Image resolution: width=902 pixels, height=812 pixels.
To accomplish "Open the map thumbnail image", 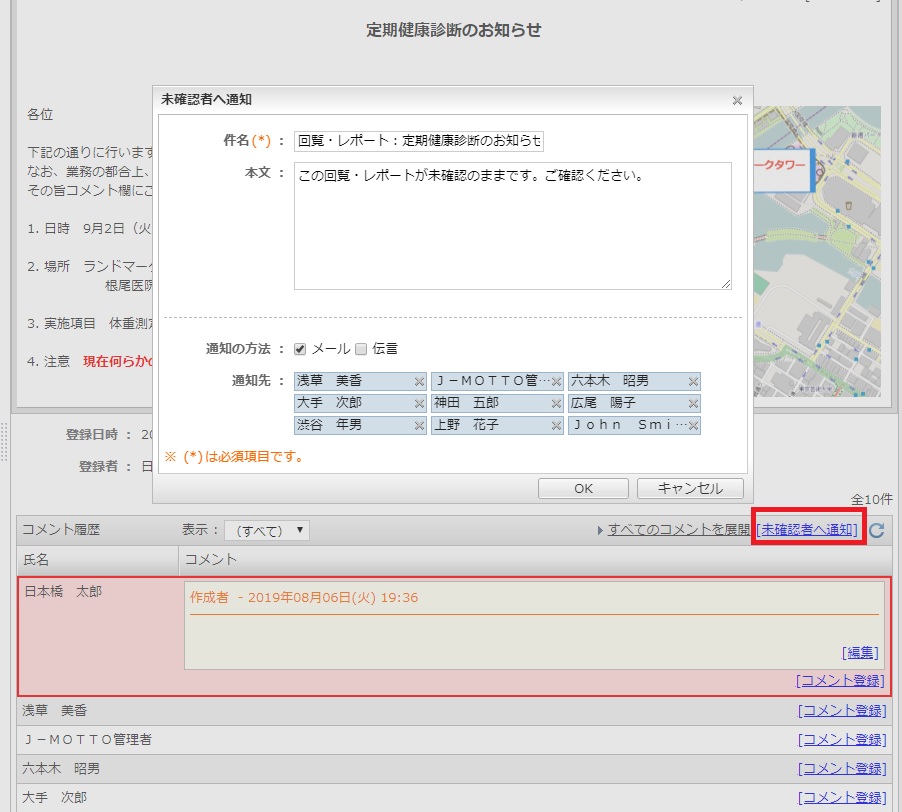I will 817,251.
